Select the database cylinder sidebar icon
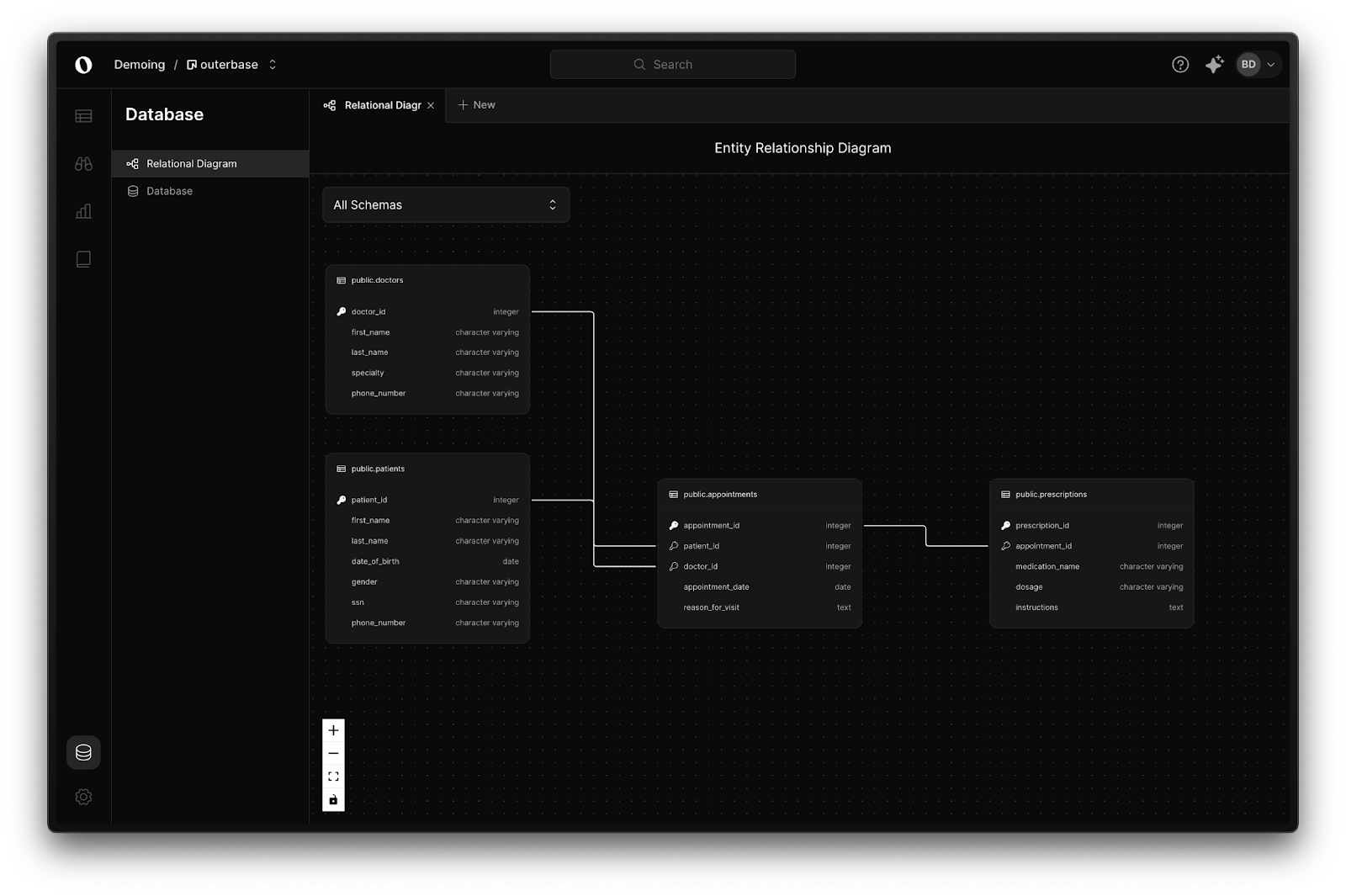Screen dimensions: 1346x896 click(x=83, y=752)
